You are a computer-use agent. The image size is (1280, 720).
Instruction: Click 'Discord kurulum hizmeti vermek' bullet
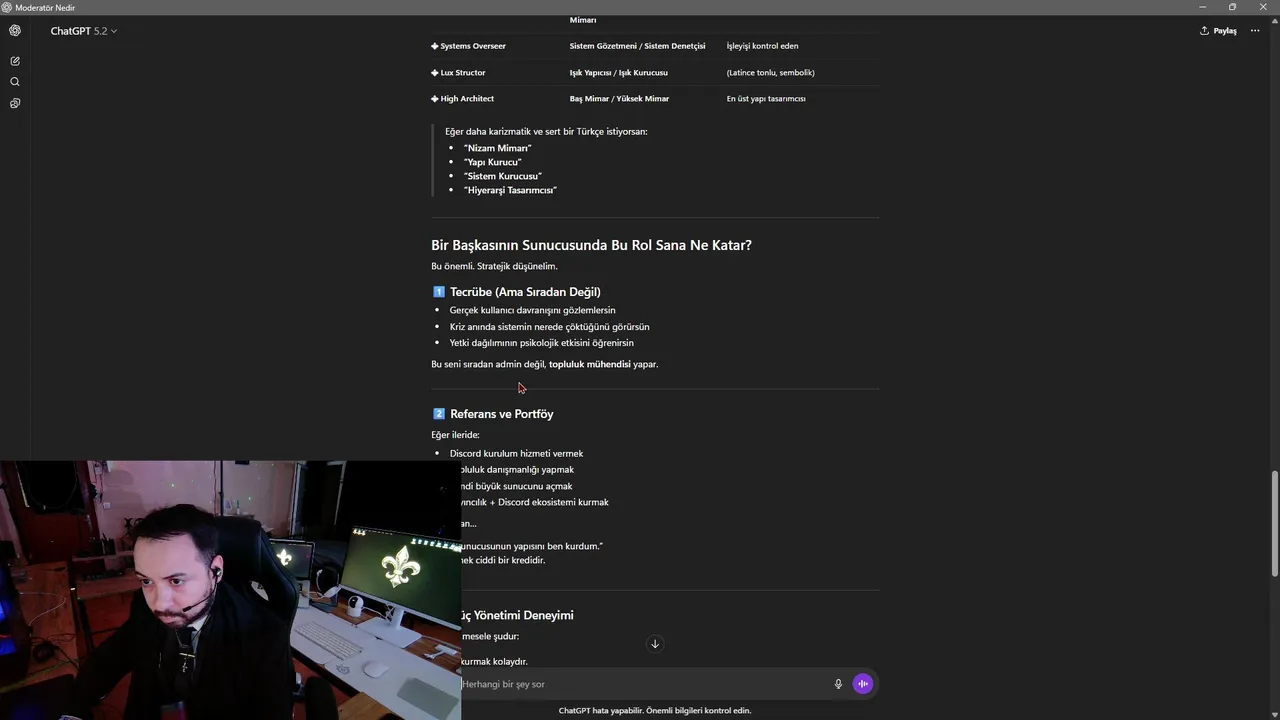[x=516, y=454]
